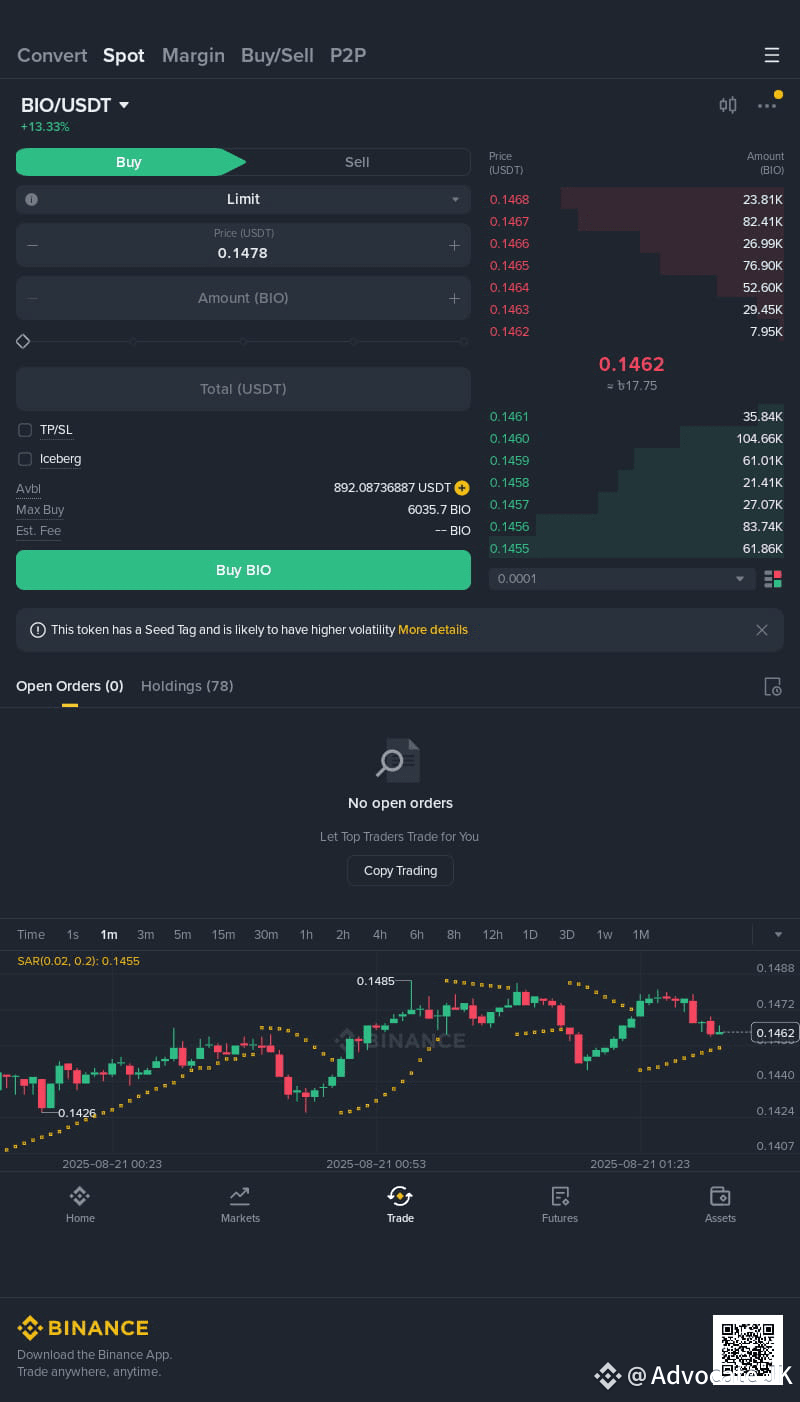Open the 0.0001 price precision dropdown
Viewport: 800px width, 1402px height.
pyautogui.click(x=622, y=579)
